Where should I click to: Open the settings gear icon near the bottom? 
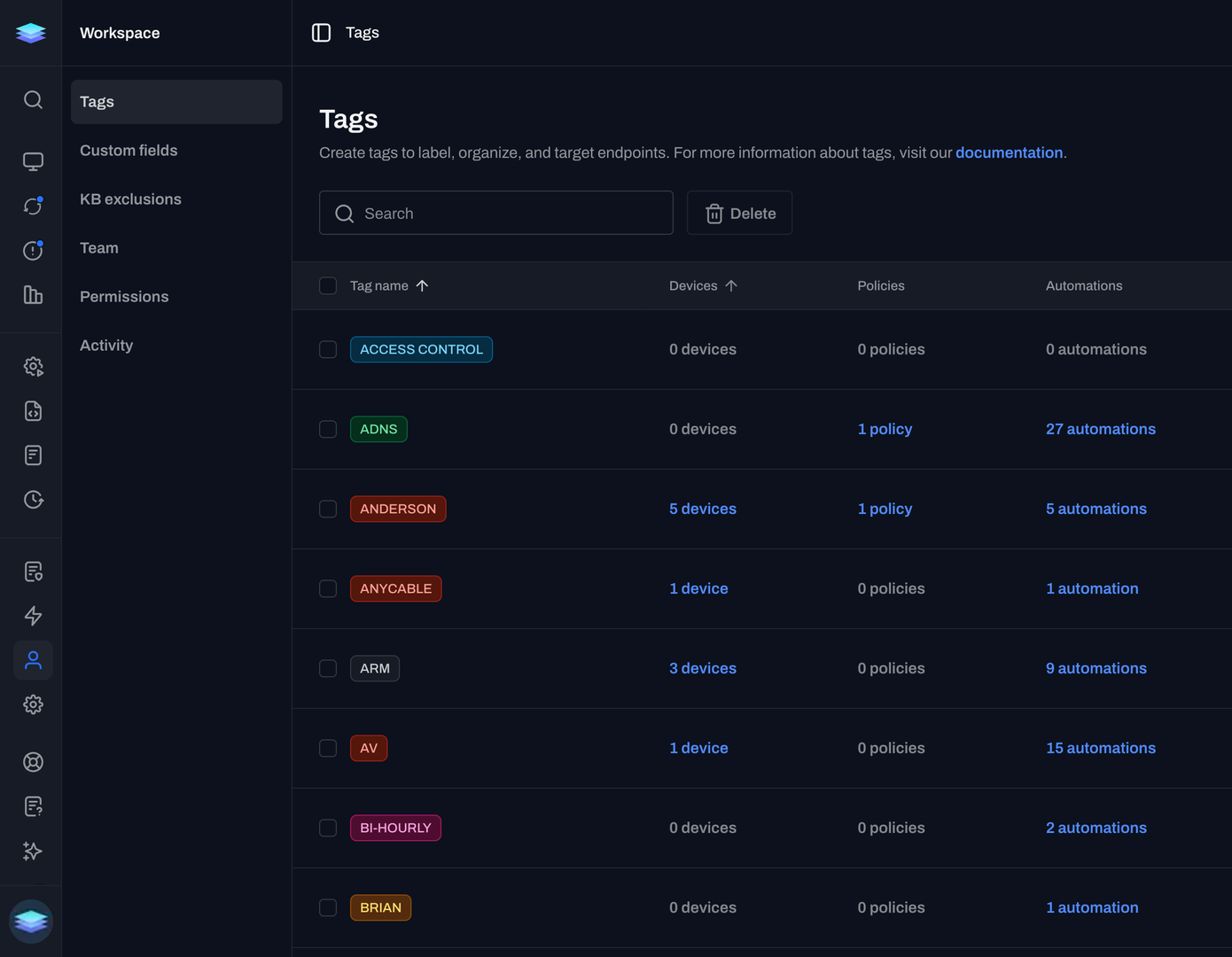point(33,704)
